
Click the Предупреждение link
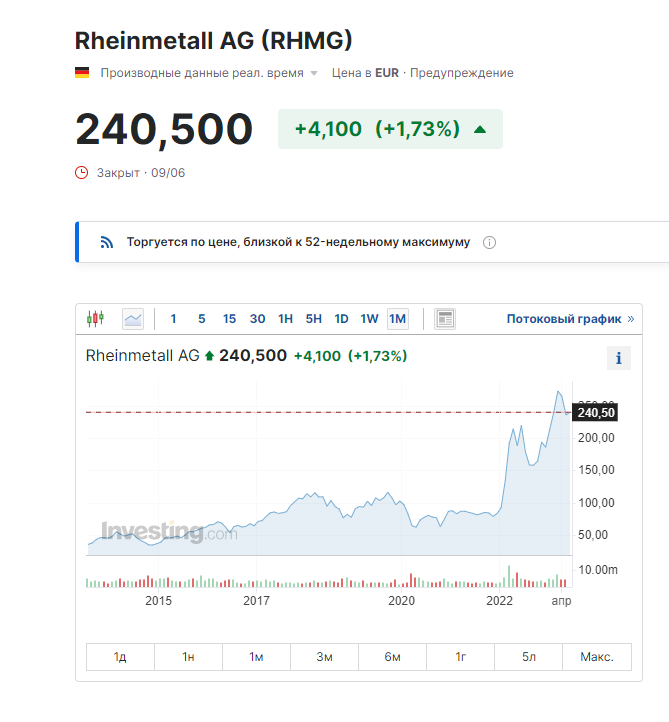[x=461, y=73]
